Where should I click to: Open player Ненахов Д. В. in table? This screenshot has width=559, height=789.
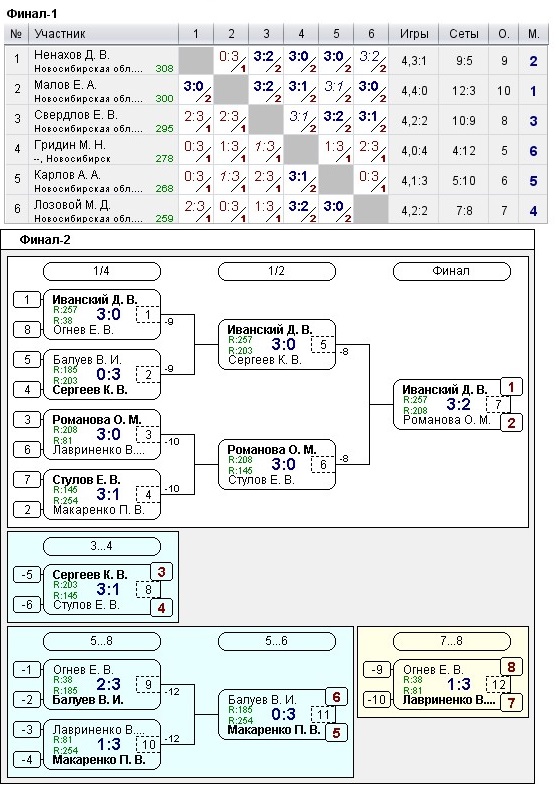click(71, 55)
